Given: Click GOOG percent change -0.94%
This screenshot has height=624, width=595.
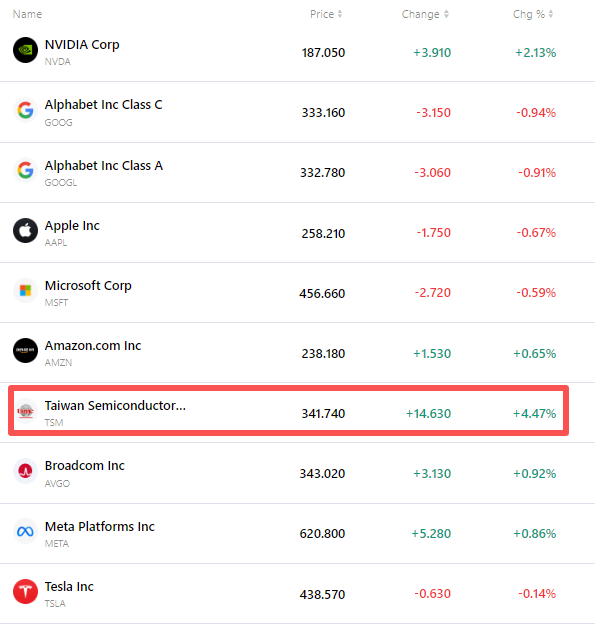Looking at the screenshot, I should coord(536,113).
